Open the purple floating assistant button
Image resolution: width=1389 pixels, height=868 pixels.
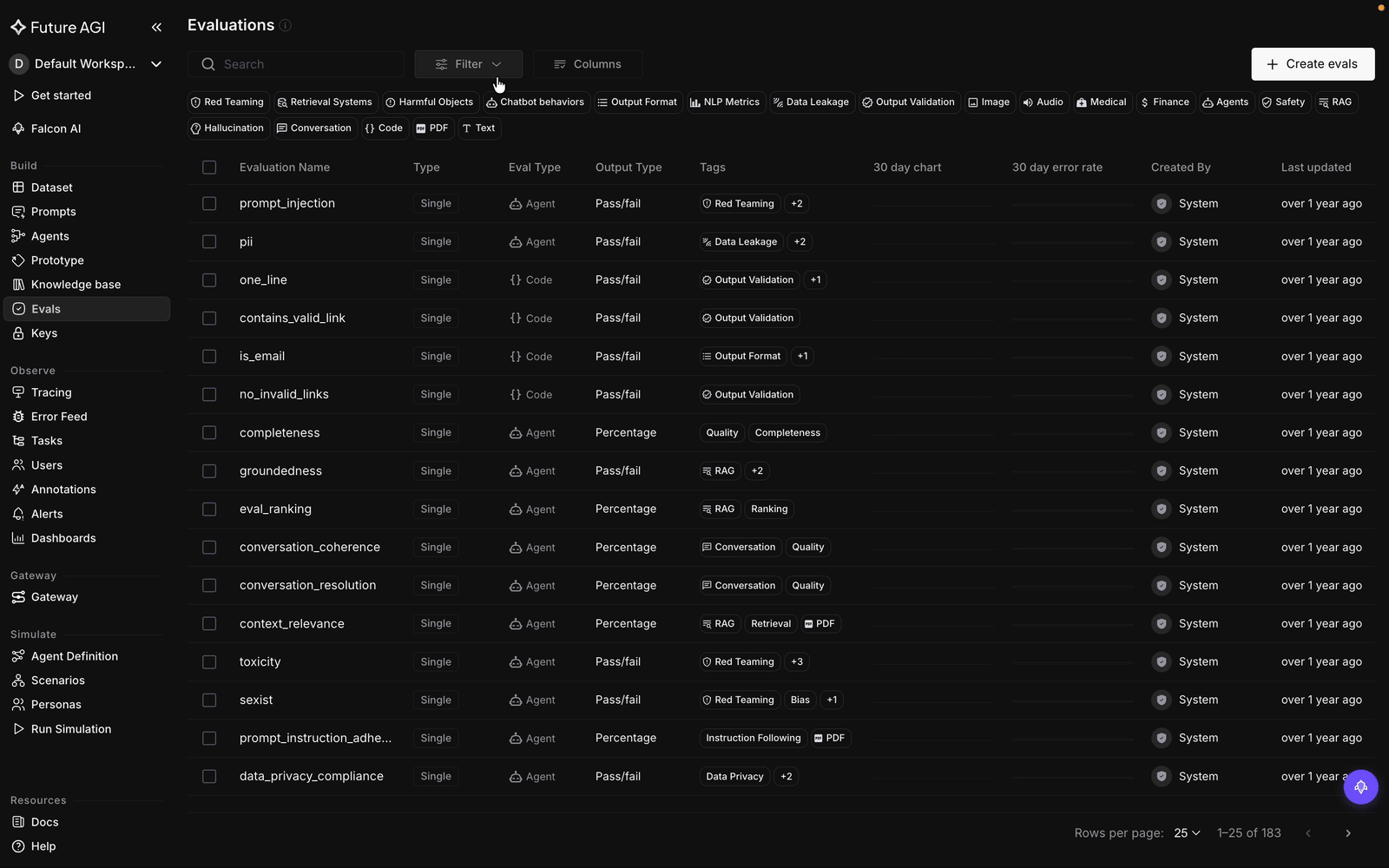pyautogui.click(x=1360, y=787)
